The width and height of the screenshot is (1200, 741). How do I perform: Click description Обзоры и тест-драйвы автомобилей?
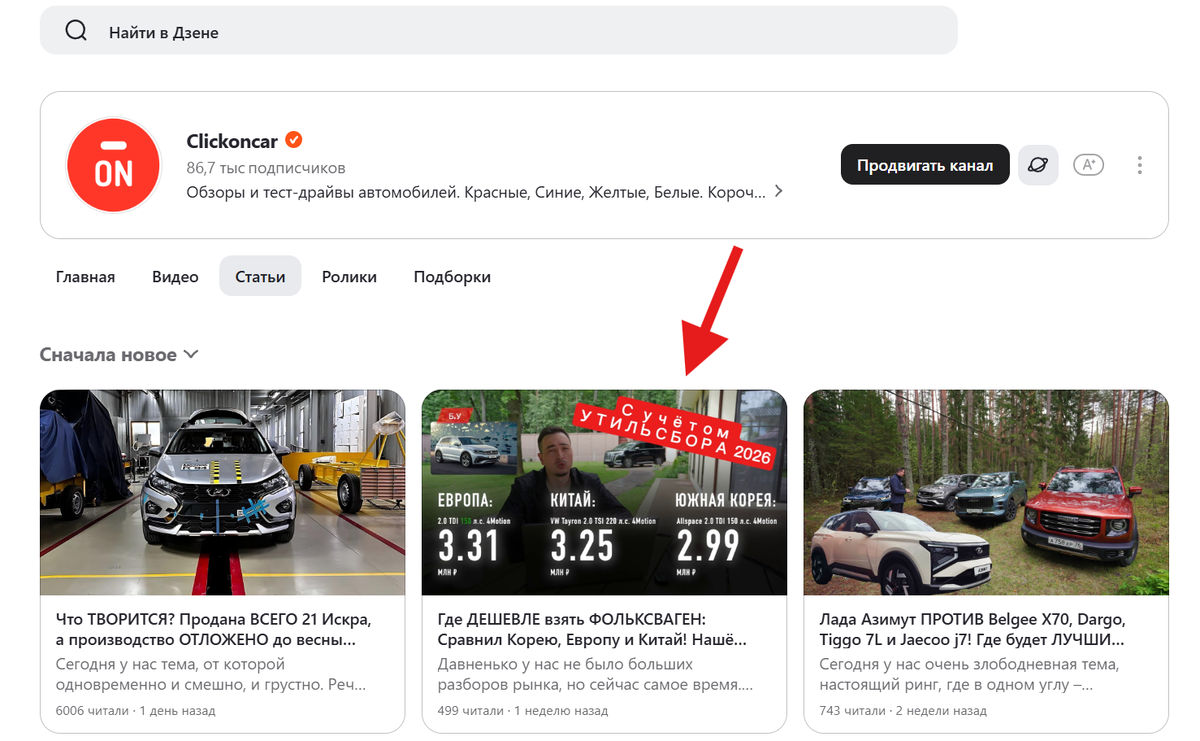tap(475, 191)
